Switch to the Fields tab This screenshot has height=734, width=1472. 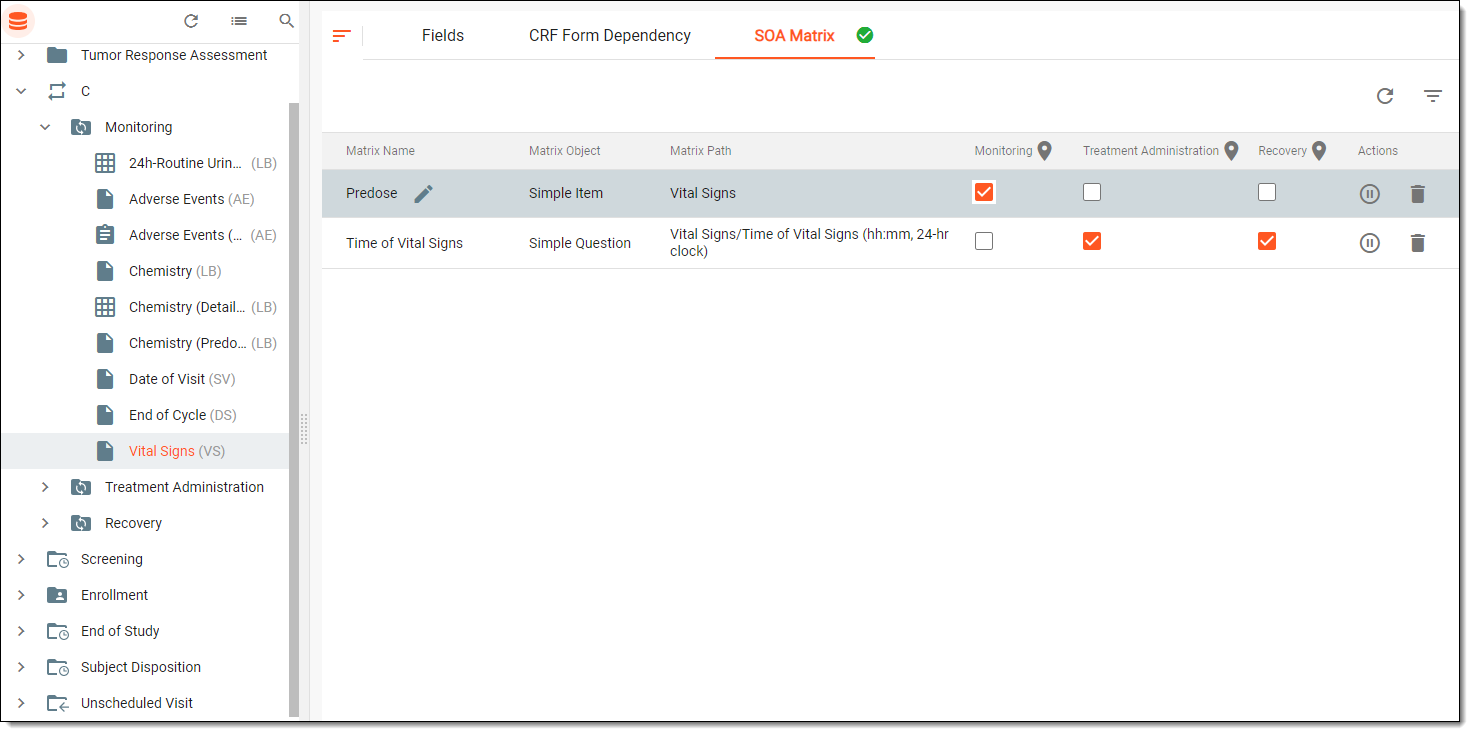coord(443,35)
